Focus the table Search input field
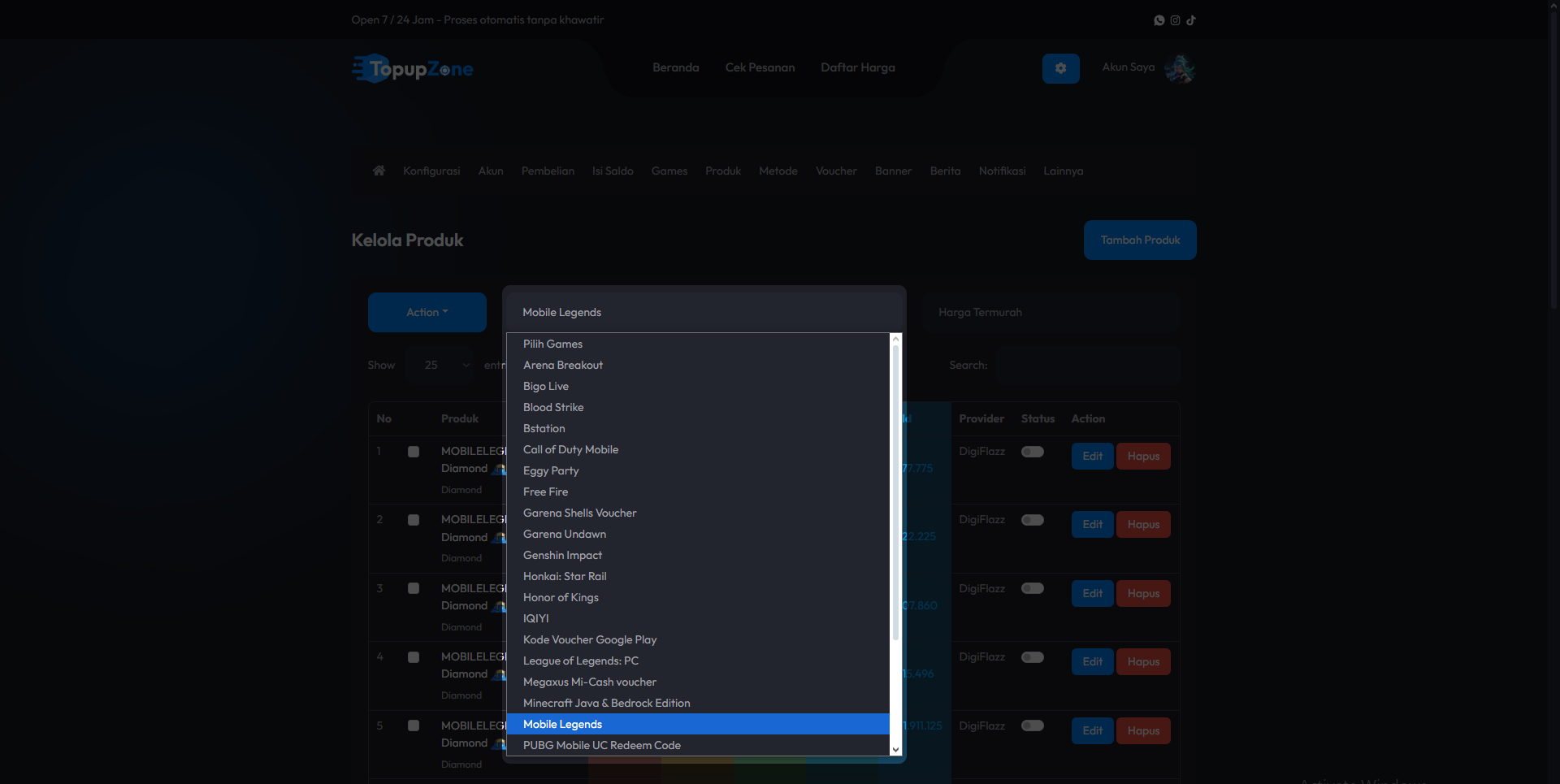 click(x=1089, y=366)
